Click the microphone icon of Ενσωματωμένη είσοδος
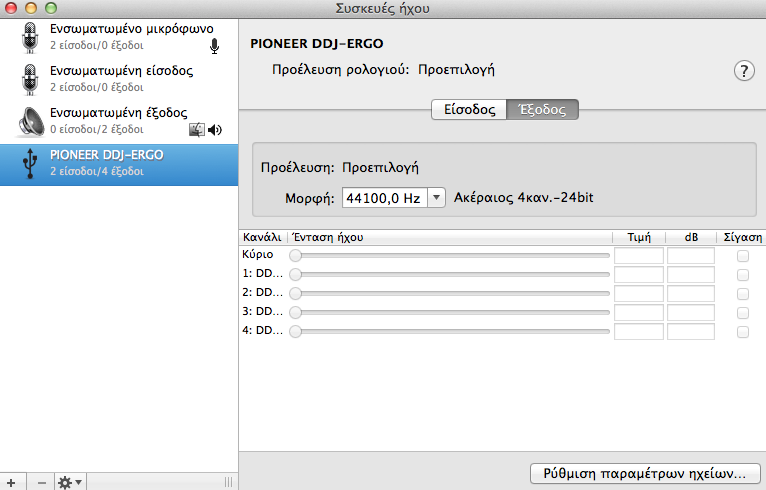Viewport: 766px width, 490px height. click(30, 80)
